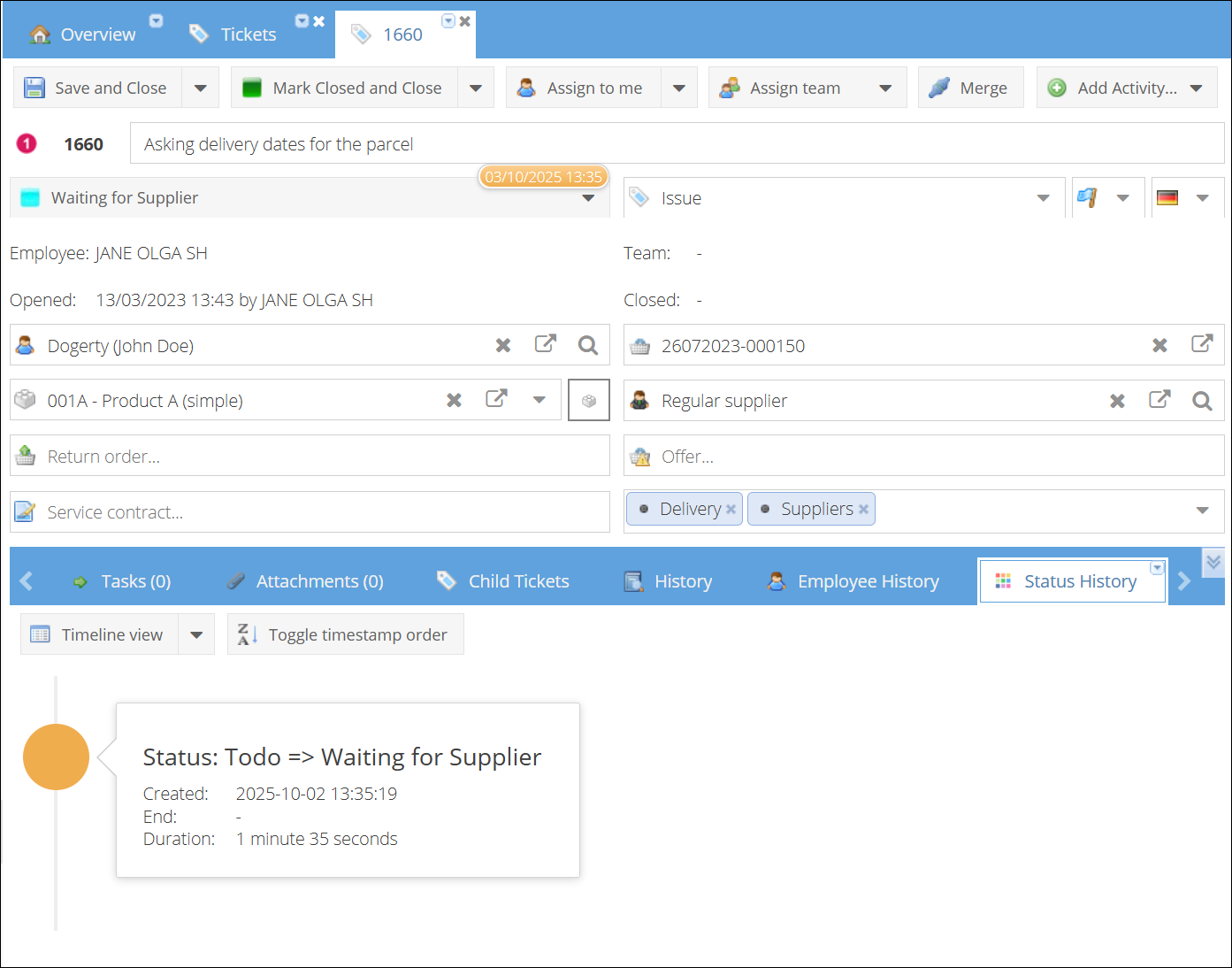Expand the German flag language dropdown
1232x968 pixels.
[1202, 198]
